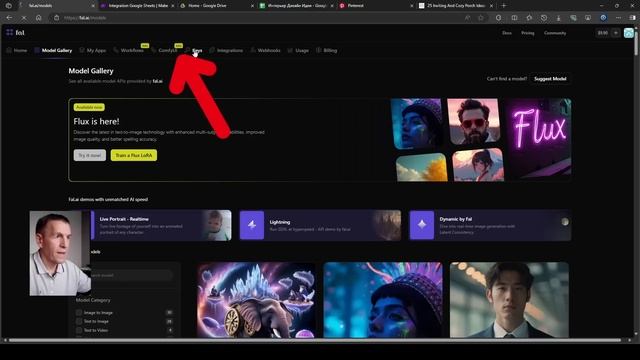This screenshot has height=360, width=640.
Task: Open the Model Gallery nav item
Action: tap(53, 50)
